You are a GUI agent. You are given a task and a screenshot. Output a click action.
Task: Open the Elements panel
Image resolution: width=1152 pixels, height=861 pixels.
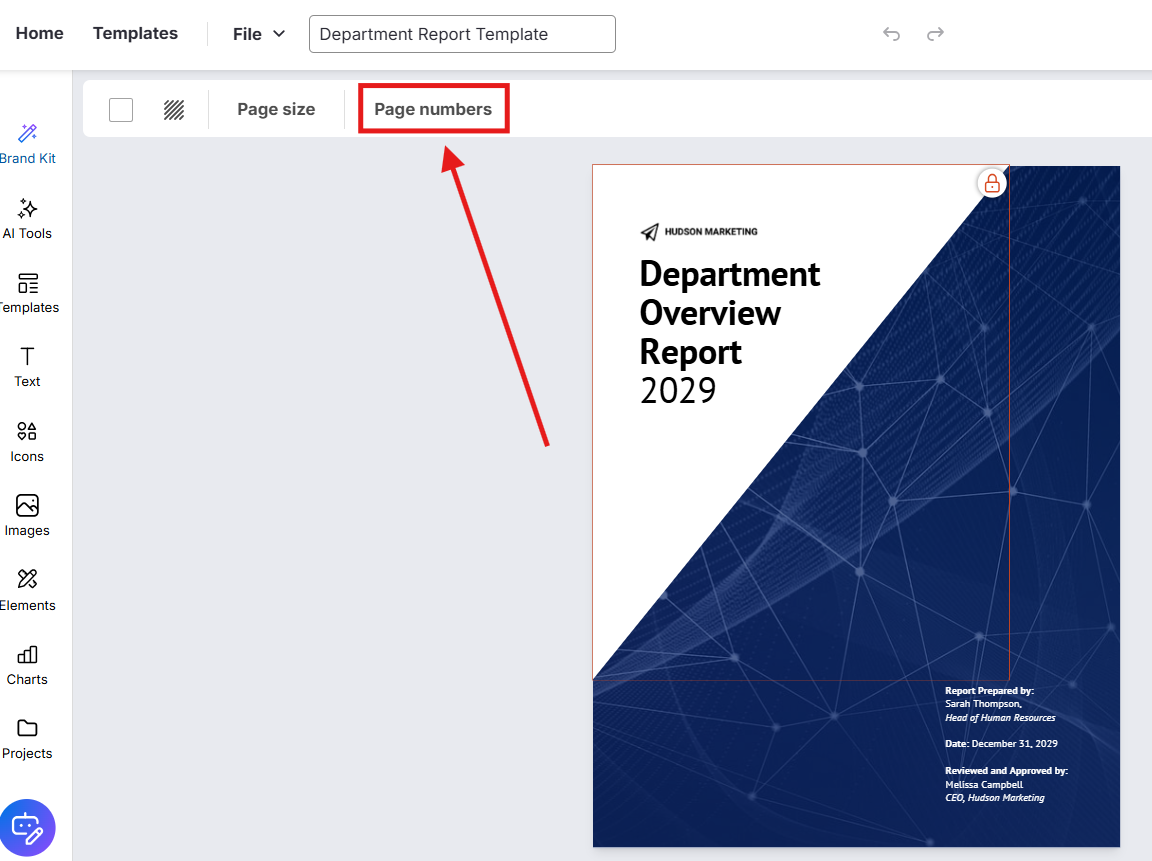[28, 590]
